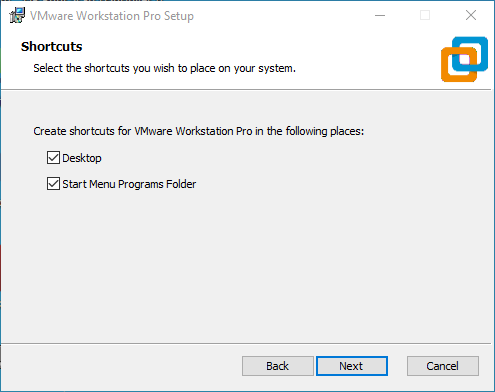Click the checkmark inside the Desktop box
The height and width of the screenshot is (392, 495).
pyautogui.click(x=53, y=158)
